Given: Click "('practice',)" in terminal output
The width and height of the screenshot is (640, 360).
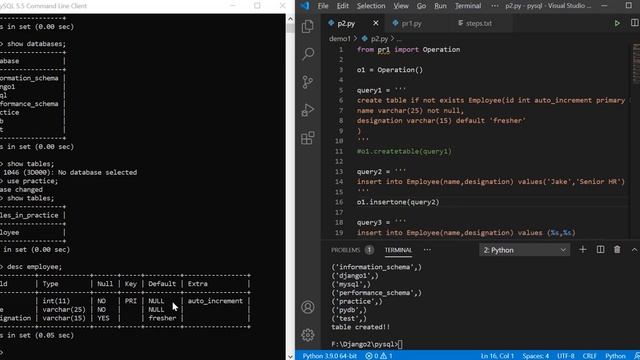Looking at the screenshot, I should [357, 301].
